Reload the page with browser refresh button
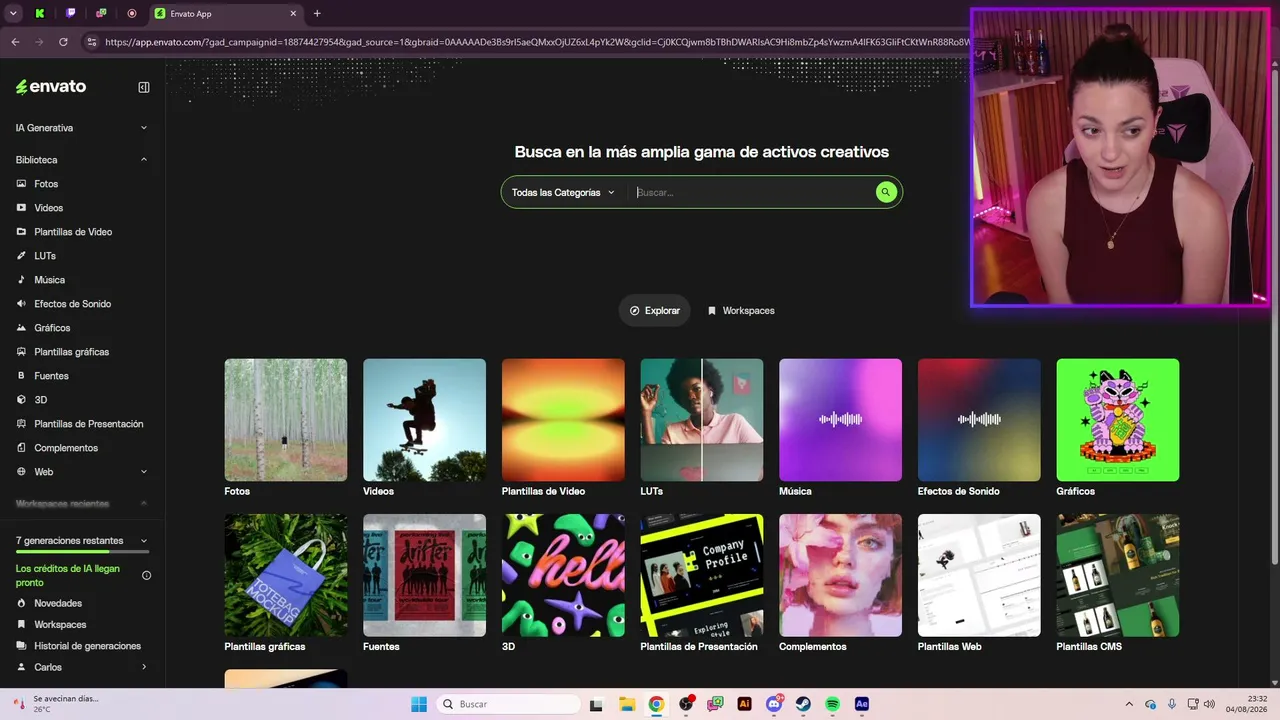This screenshot has width=1280, height=720. pos(63,42)
